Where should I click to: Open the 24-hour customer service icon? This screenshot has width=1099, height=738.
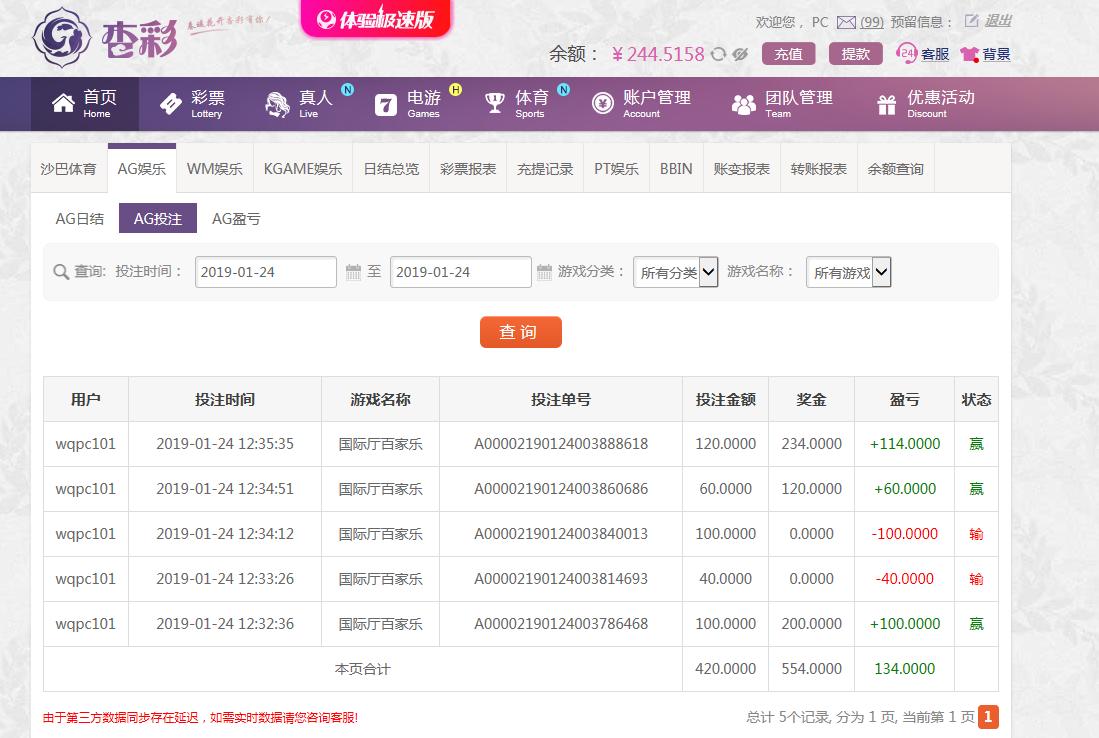906,53
